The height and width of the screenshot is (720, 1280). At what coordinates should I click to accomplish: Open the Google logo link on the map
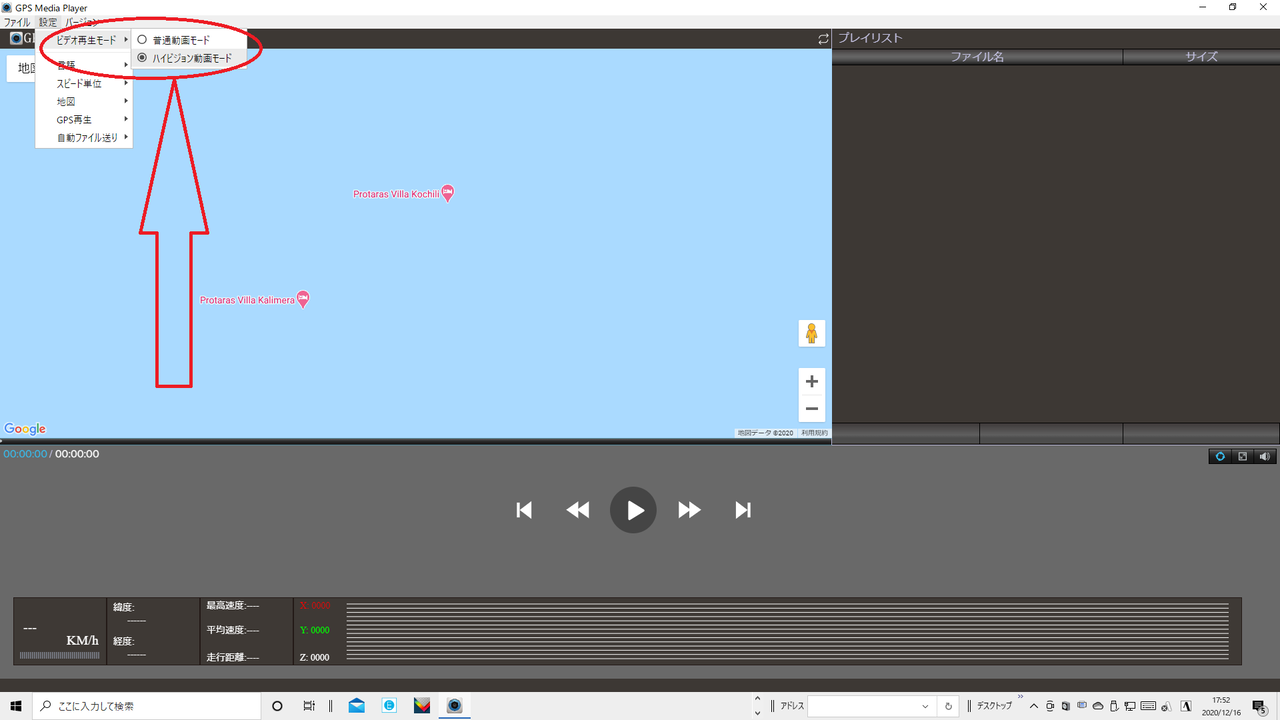25,429
